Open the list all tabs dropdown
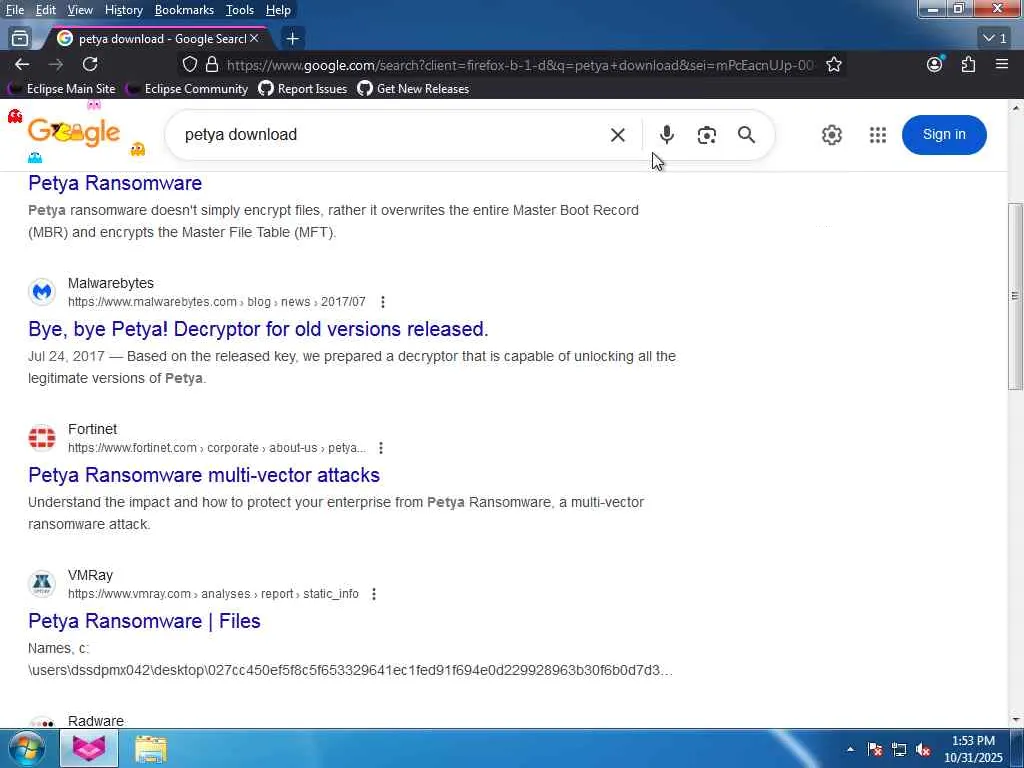This screenshot has width=1024, height=768. tap(995, 39)
